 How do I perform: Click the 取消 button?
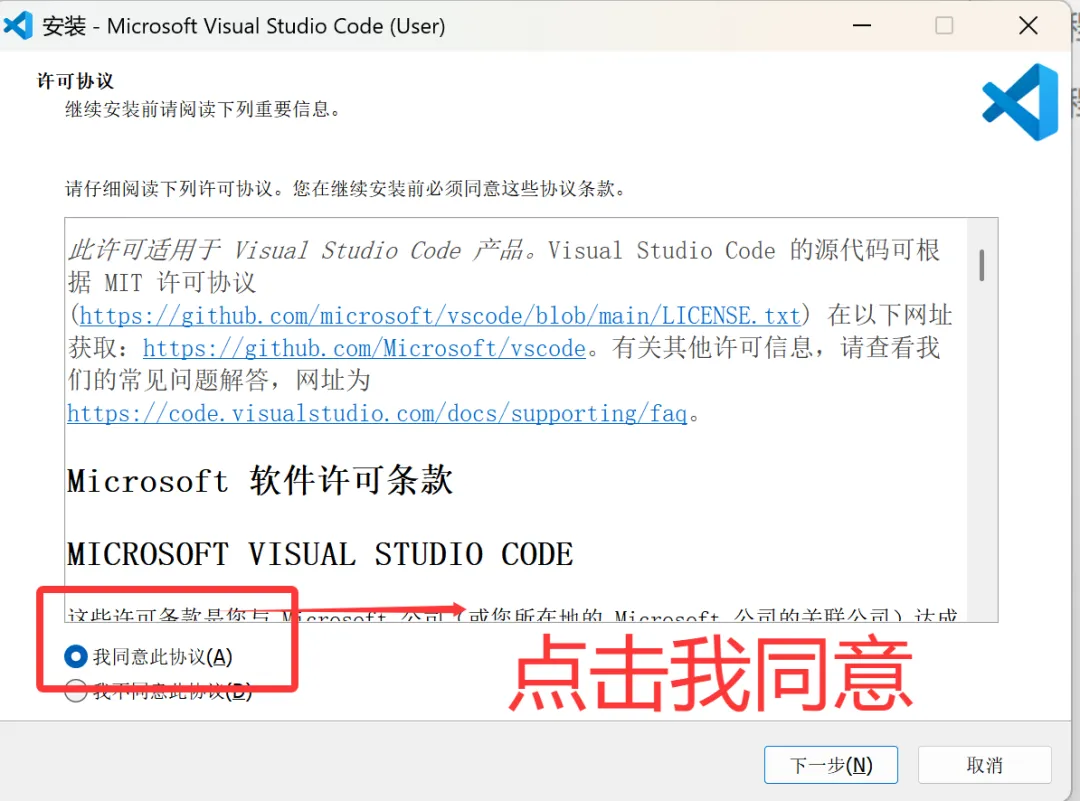[984, 764]
